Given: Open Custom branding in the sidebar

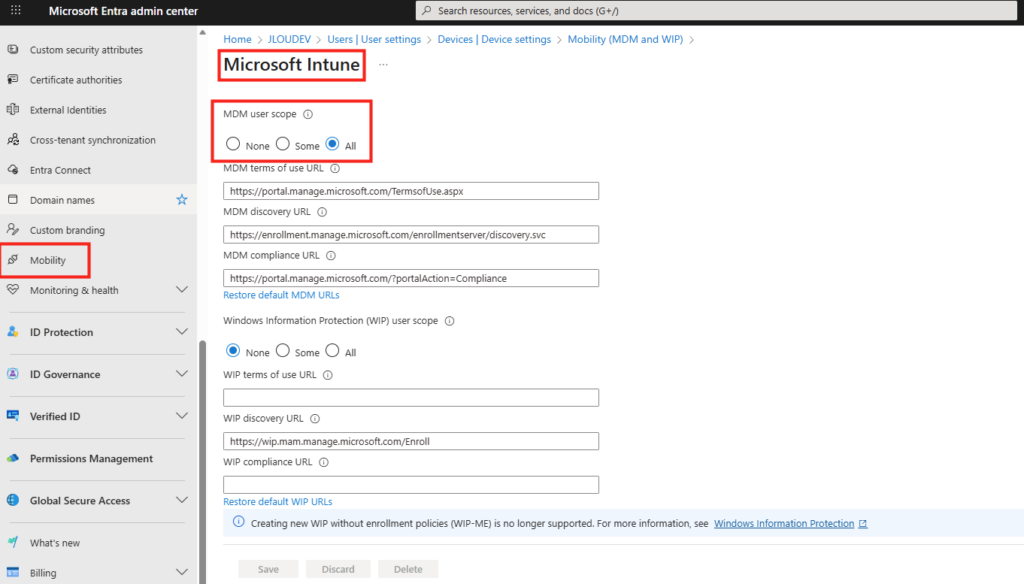Looking at the screenshot, I should coord(67,230).
